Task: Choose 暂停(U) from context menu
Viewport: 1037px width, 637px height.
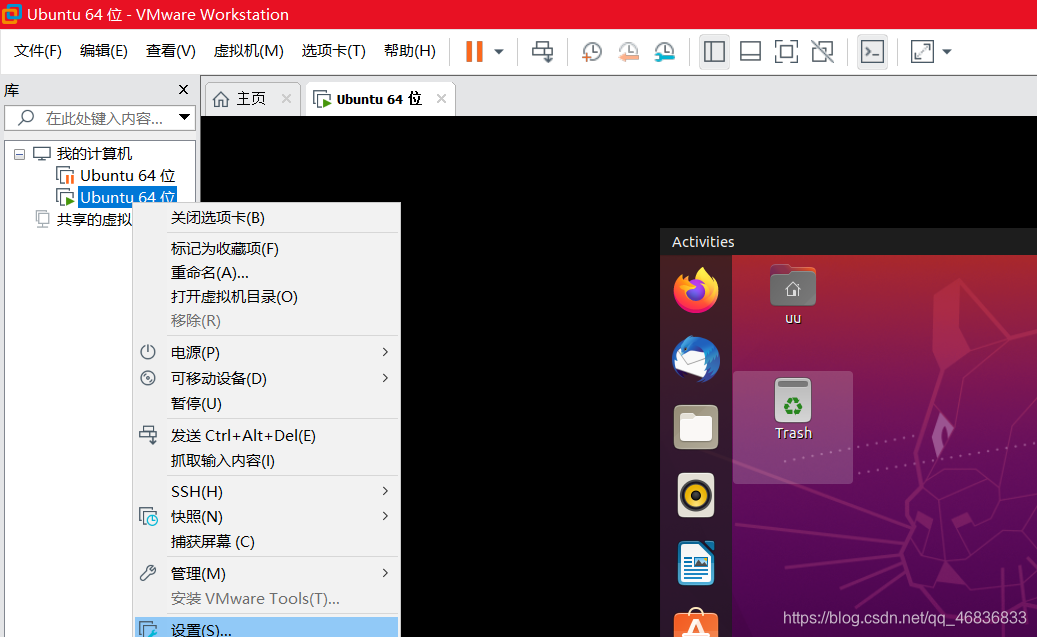Action: tap(267, 403)
